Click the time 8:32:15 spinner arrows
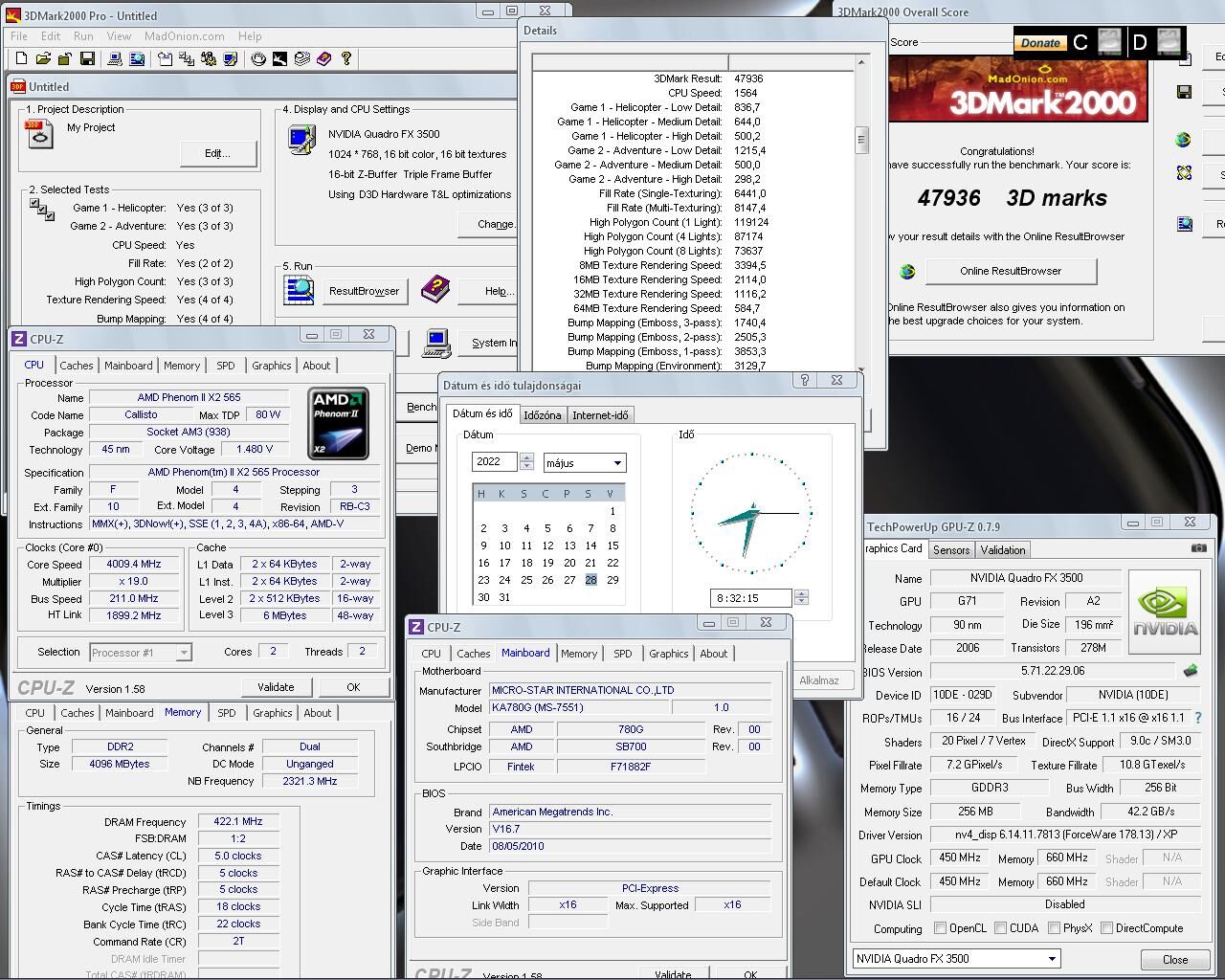Screen dimensions: 1225x980 click(801, 597)
